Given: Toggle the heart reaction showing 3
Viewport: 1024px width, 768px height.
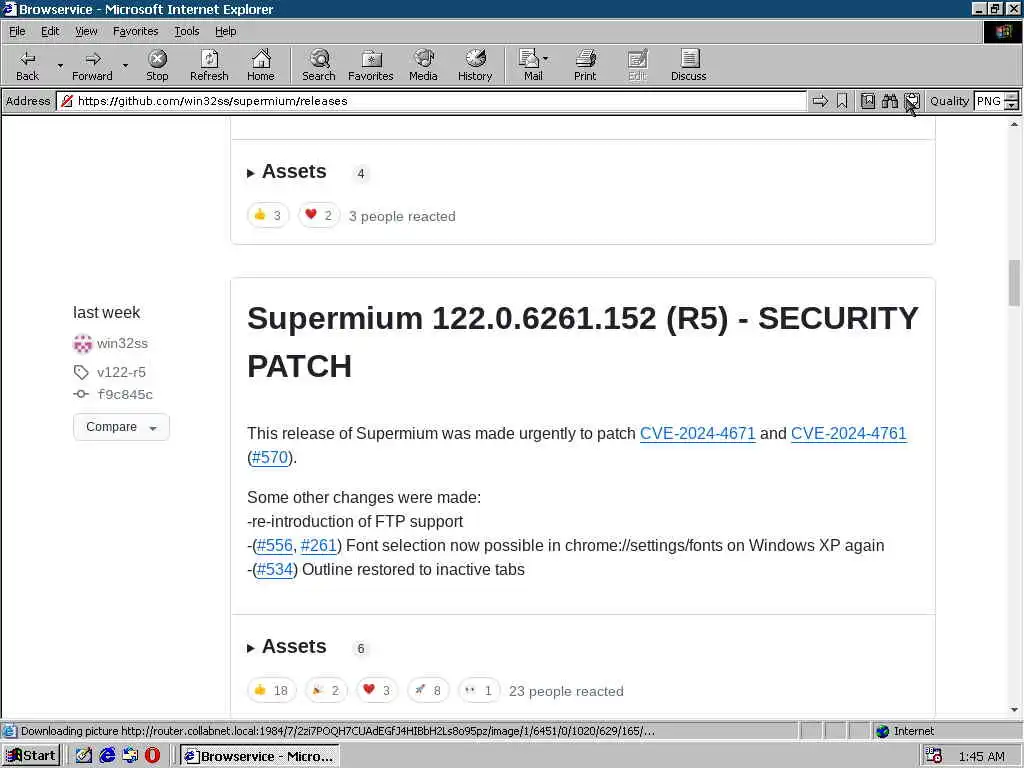Looking at the screenshot, I should [x=377, y=690].
